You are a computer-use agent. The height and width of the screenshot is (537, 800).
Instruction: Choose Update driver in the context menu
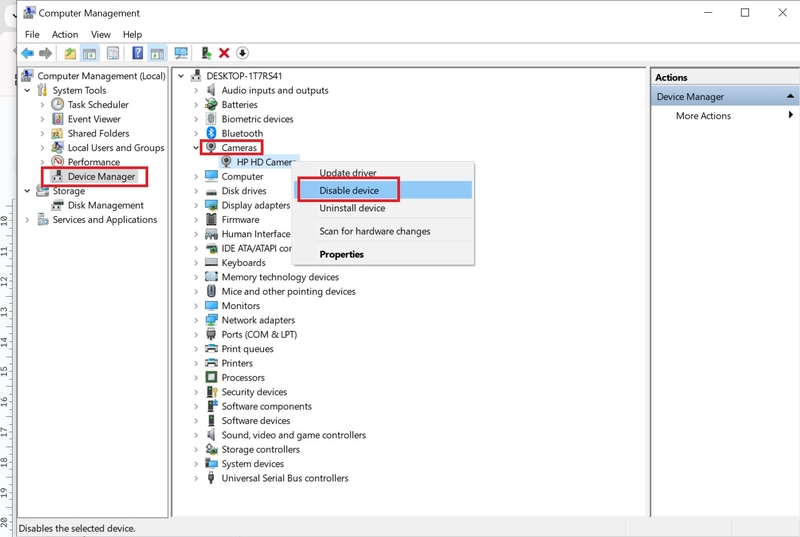click(383, 172)
